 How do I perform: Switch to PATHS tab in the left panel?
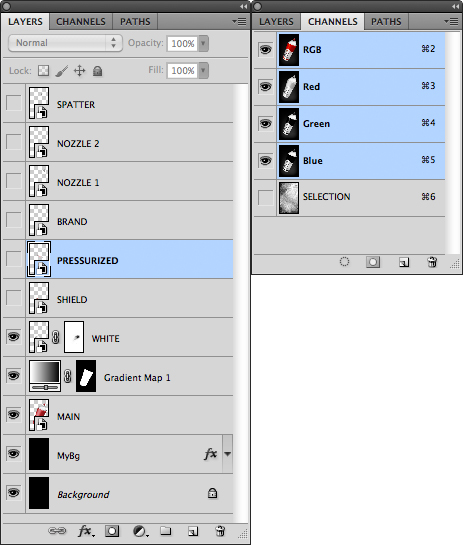click(x=135, y=22)
